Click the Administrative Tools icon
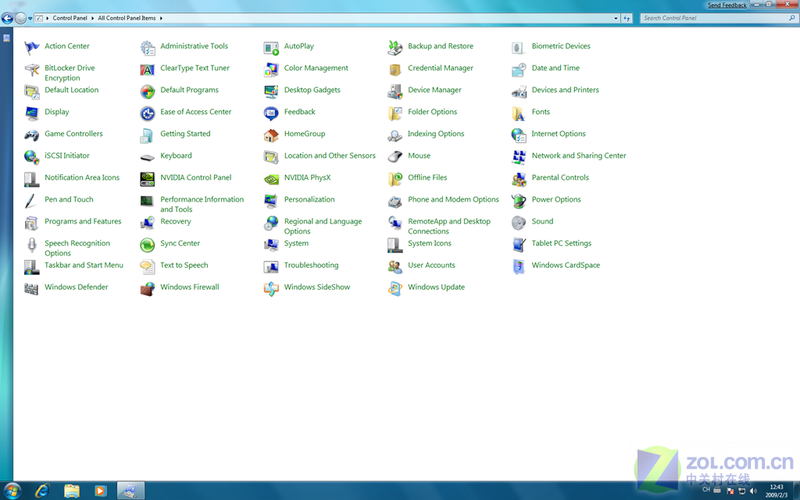The width and height of the screenshot is (800, 500). click(x=147, y=48)
